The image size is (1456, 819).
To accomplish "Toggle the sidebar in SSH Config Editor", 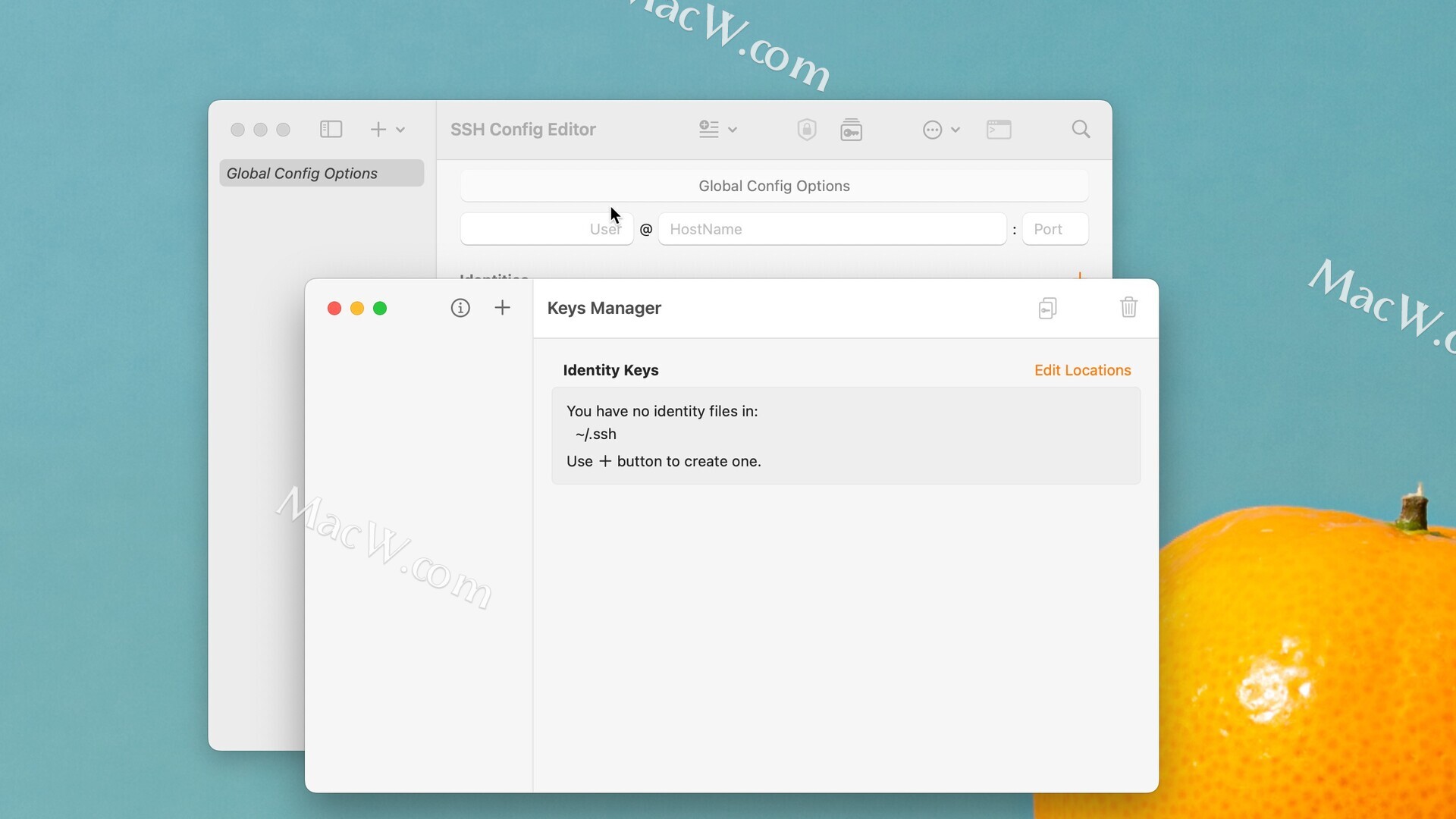I will point(331,130).
